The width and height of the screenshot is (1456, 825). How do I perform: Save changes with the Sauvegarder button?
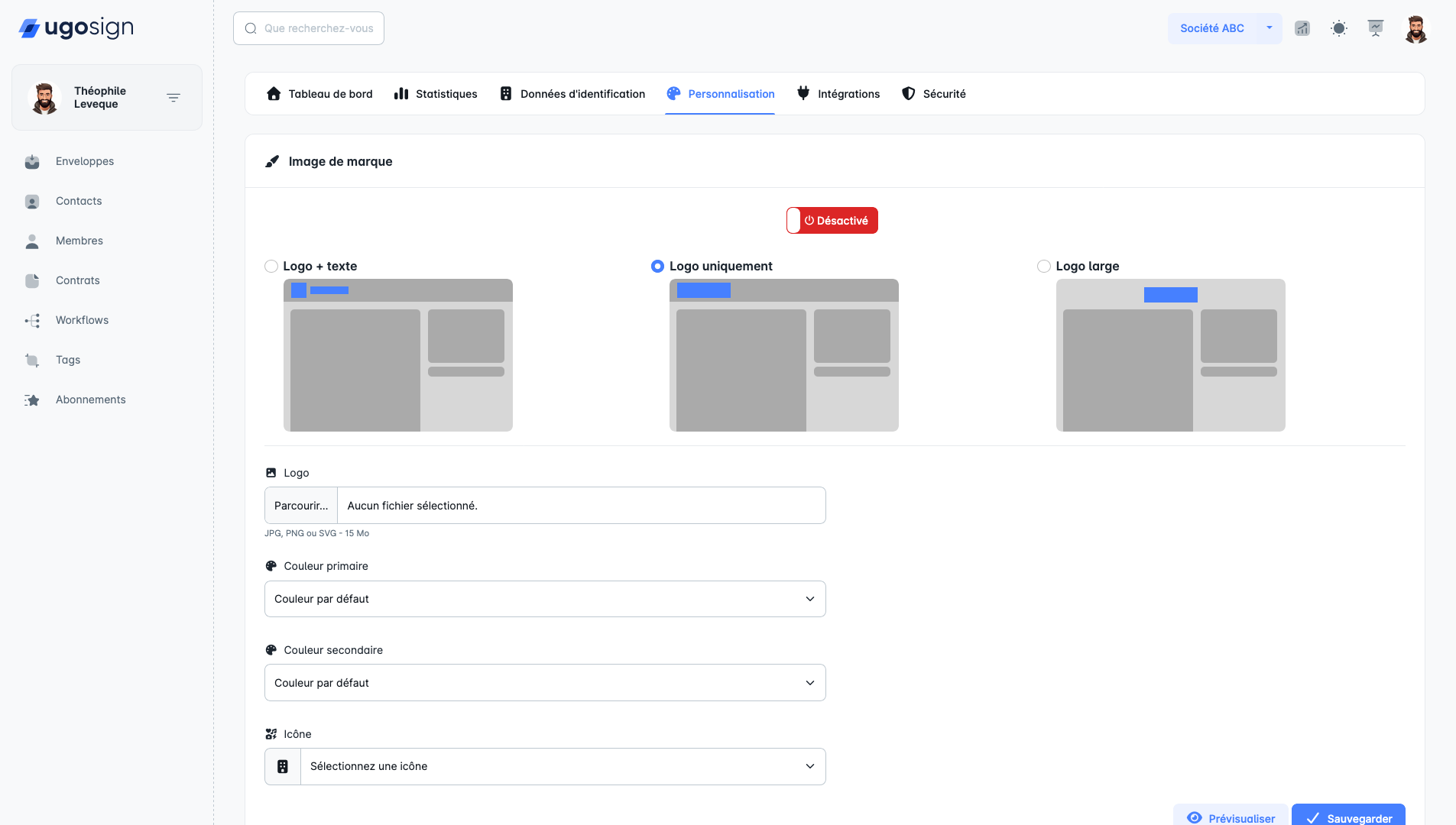click(x=1347, y=817)
